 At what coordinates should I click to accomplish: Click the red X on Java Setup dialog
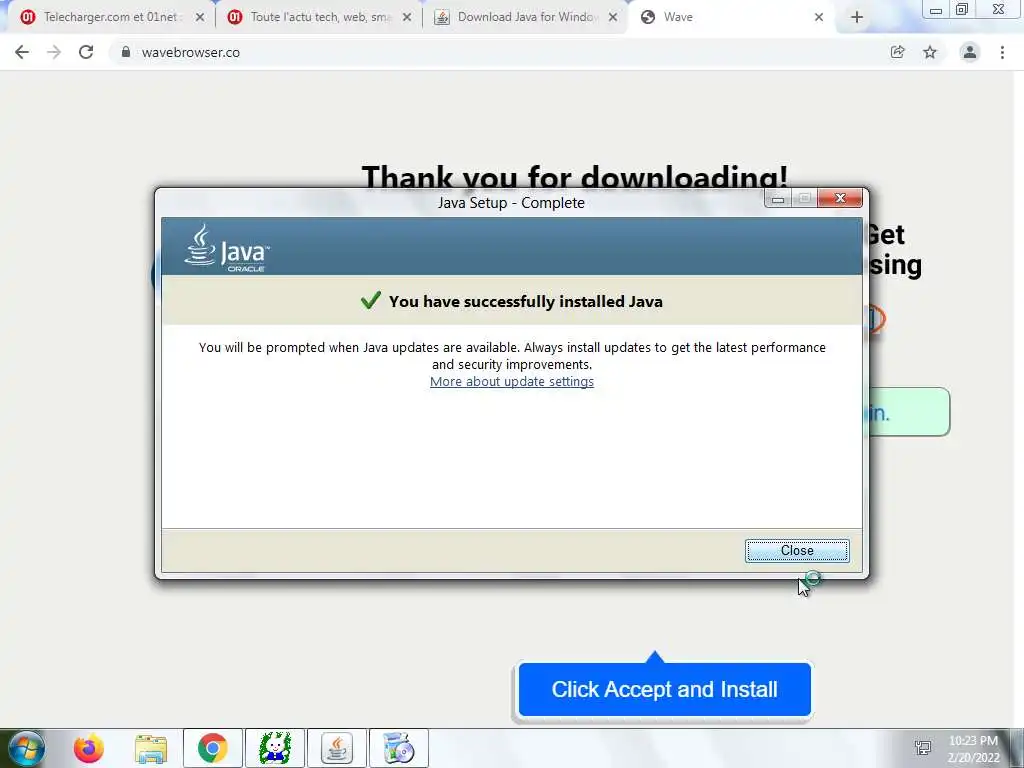point(840,198)
